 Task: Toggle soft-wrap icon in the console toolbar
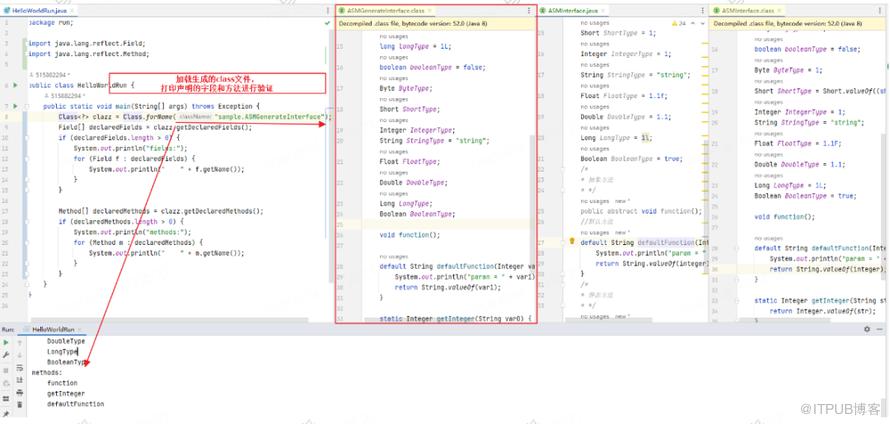[20, 367]
